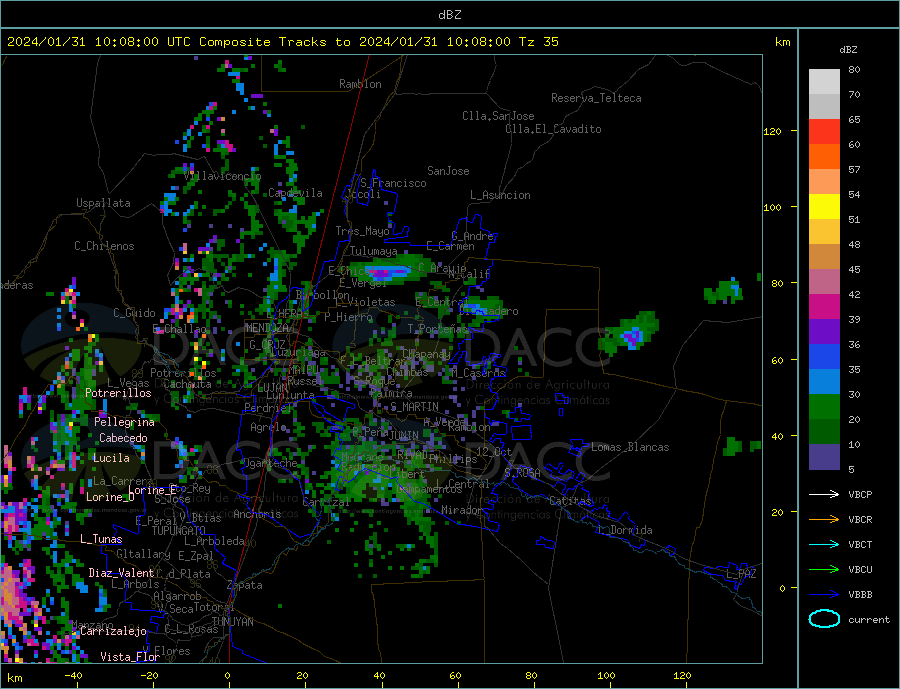Viewport: 900px width, 689px height.
Task: Click the Tulumaya place label
Action: tap(374, 251)
